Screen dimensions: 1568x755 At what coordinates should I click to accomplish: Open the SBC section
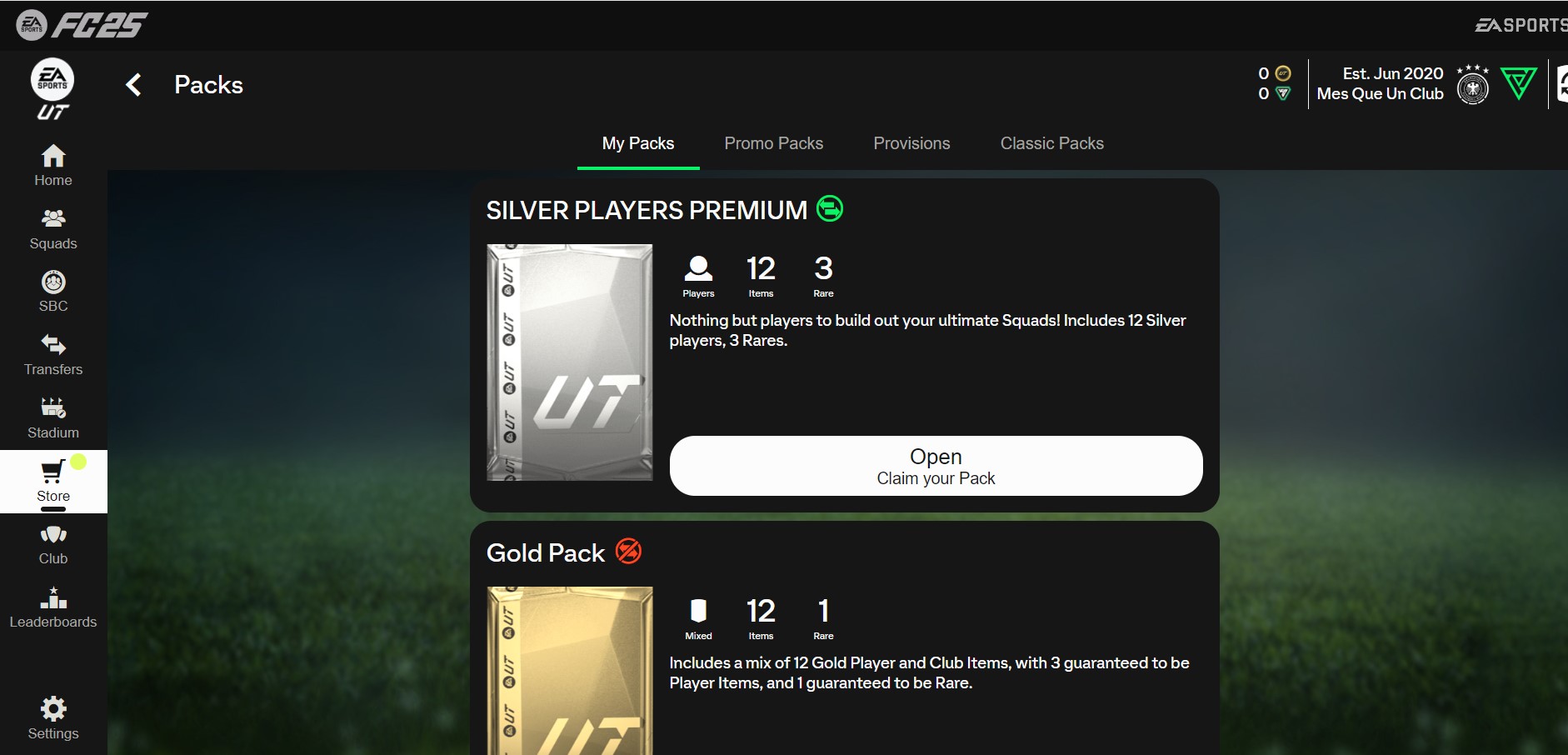point(53,292)
